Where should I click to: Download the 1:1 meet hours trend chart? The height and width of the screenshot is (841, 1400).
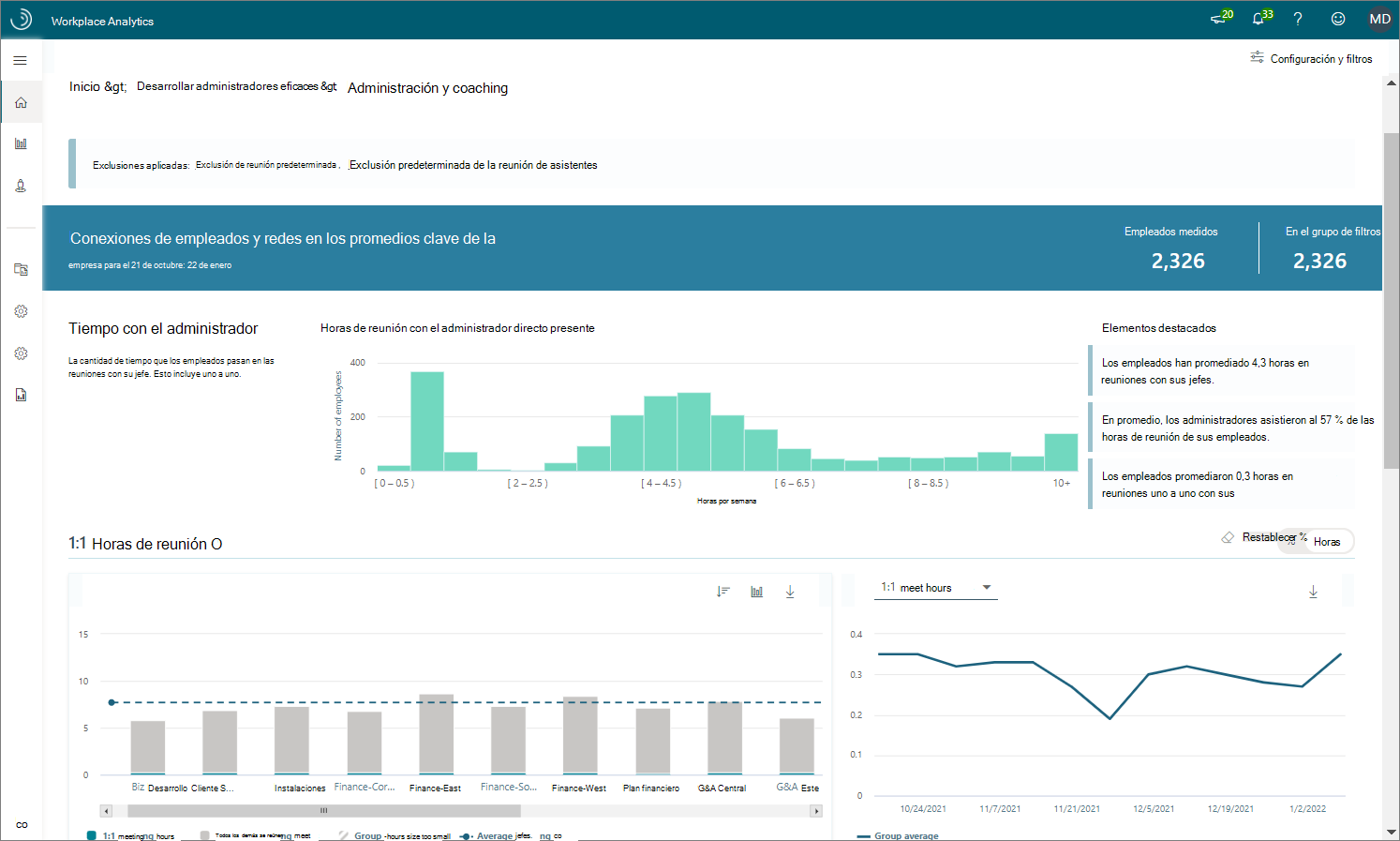[x=1313, y=592]
